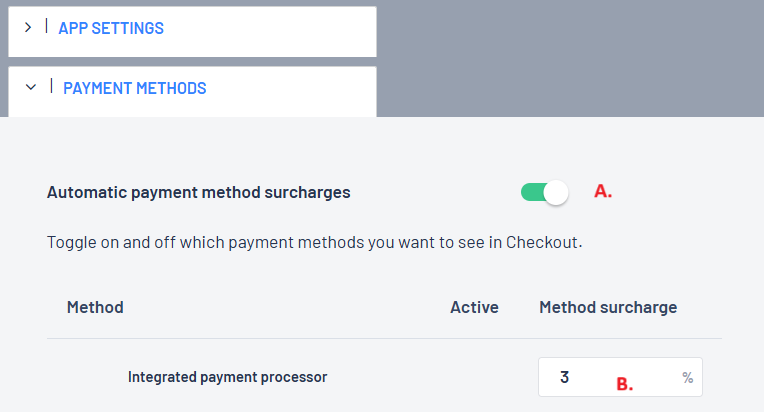Open the APP SETTINGS heading
Viewport: 764px width, 412px height.
[111, 28]
